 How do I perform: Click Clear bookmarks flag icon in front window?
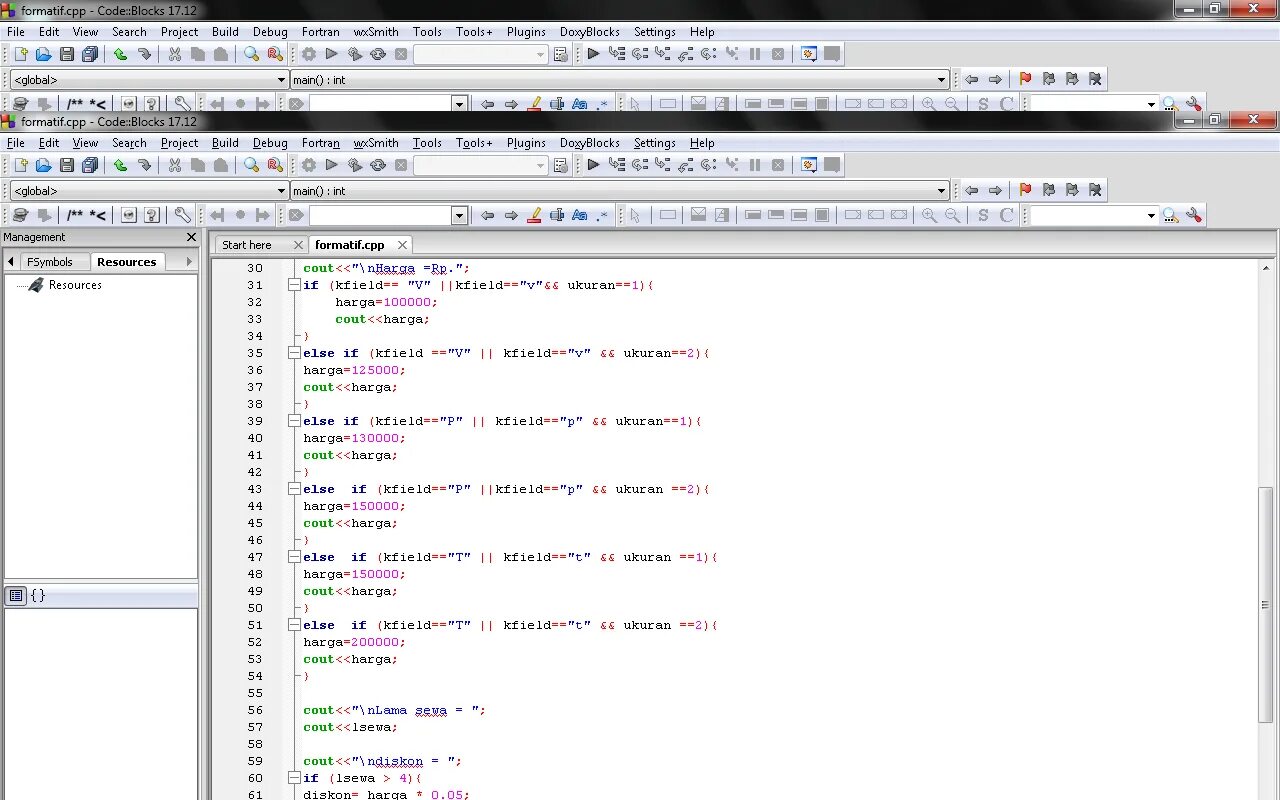point(1095,190)
